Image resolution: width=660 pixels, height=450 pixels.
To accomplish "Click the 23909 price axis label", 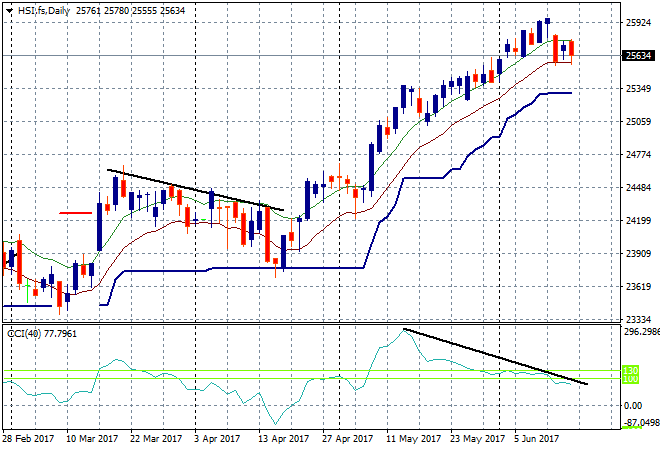I will tap(639, 253).
